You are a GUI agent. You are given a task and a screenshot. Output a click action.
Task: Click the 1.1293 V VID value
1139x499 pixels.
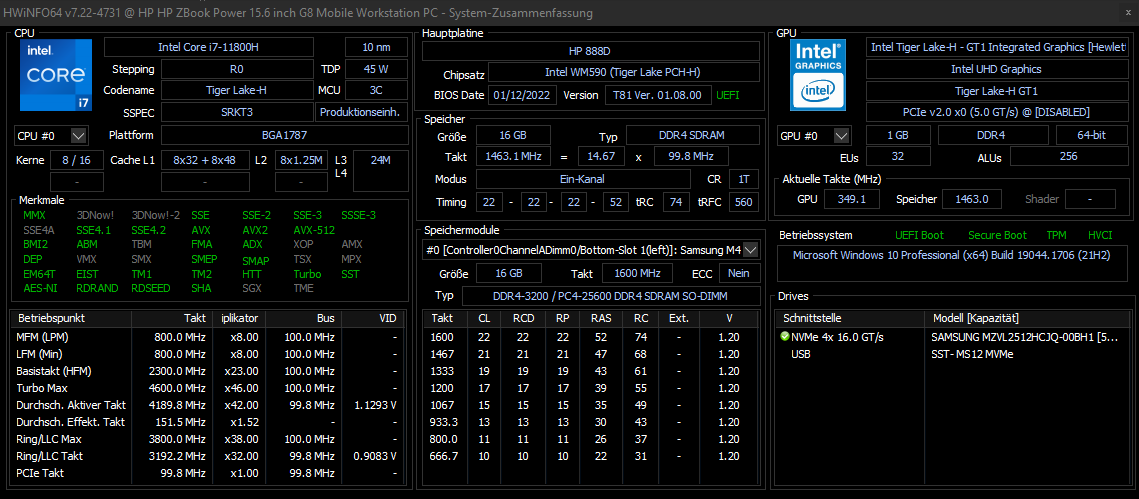tap(375, 405)
